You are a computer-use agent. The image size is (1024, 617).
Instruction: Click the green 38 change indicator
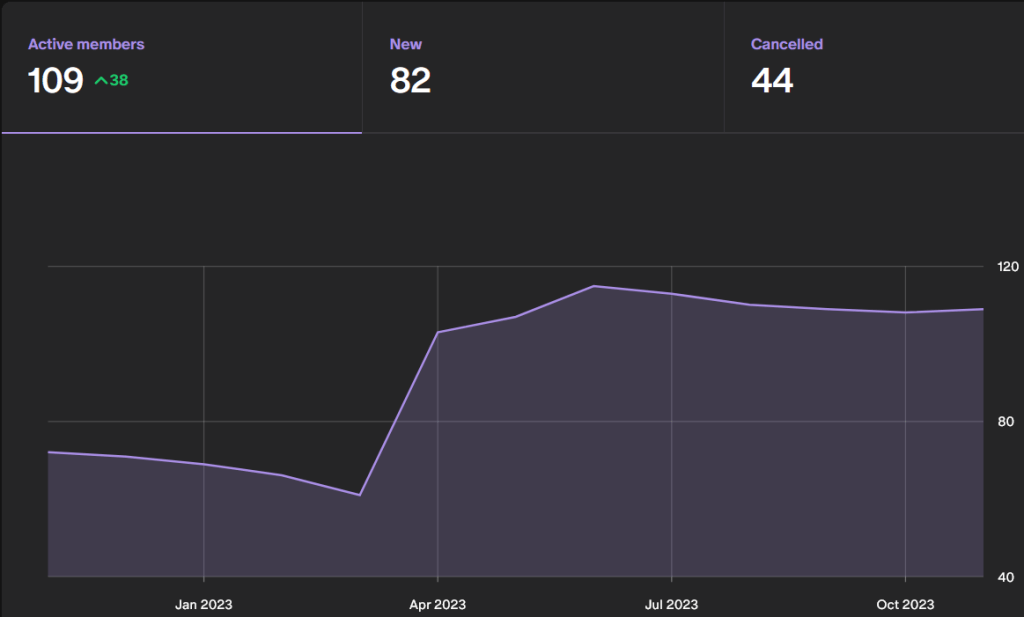(119, 81)
